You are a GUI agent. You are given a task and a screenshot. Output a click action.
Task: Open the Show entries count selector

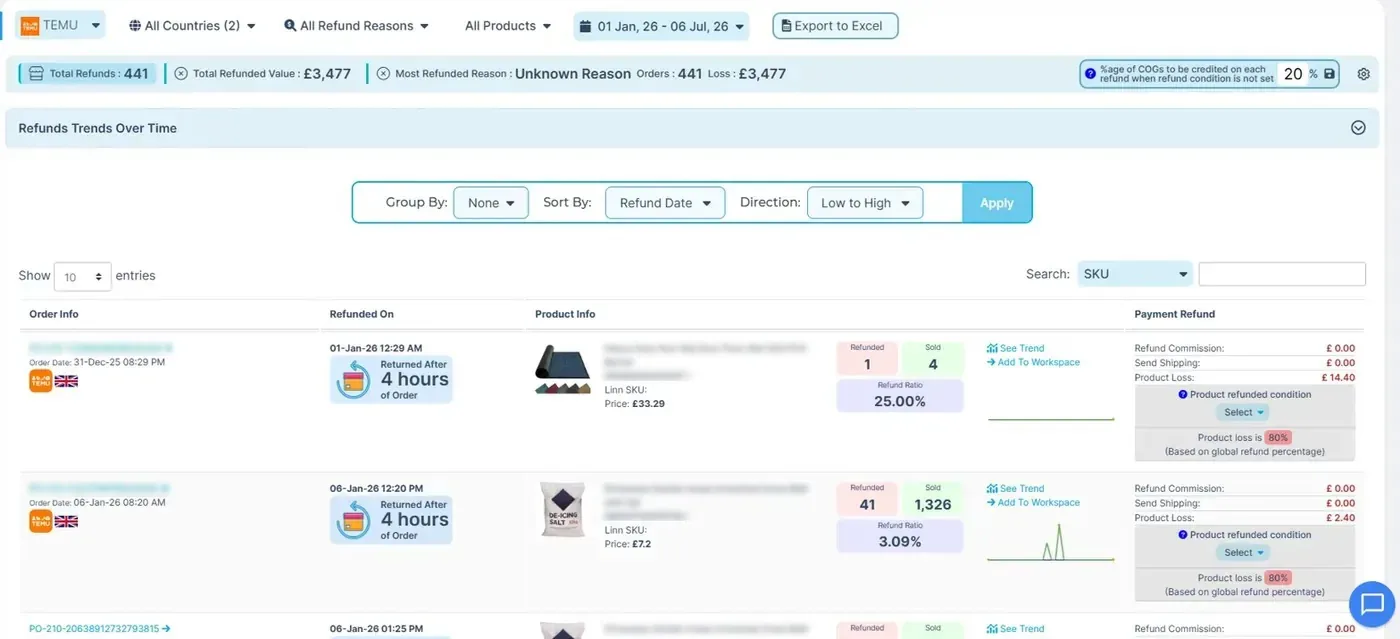pos(82,276)
